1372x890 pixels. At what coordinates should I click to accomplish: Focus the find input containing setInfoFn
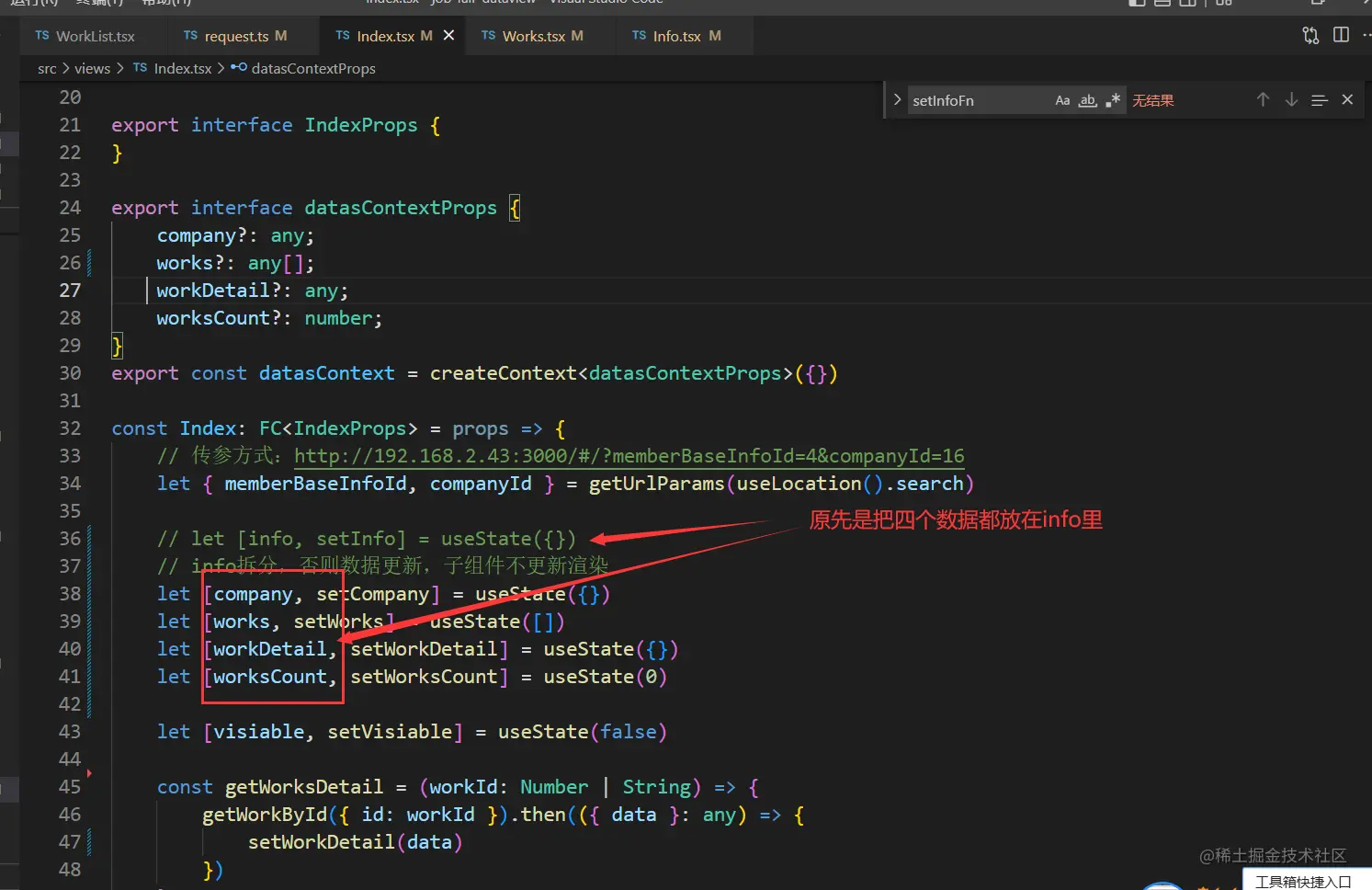(978, 100)
